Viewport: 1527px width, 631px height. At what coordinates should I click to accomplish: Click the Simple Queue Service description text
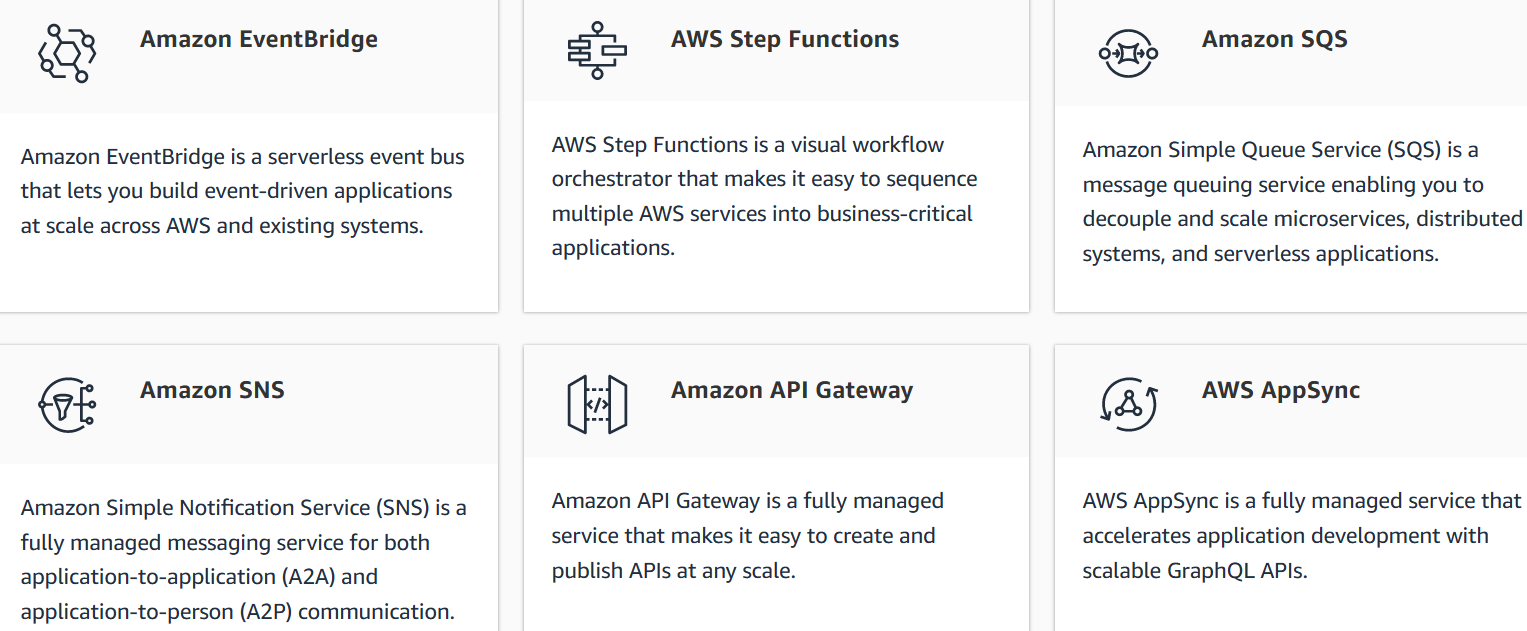click(x=1300, y=202)
